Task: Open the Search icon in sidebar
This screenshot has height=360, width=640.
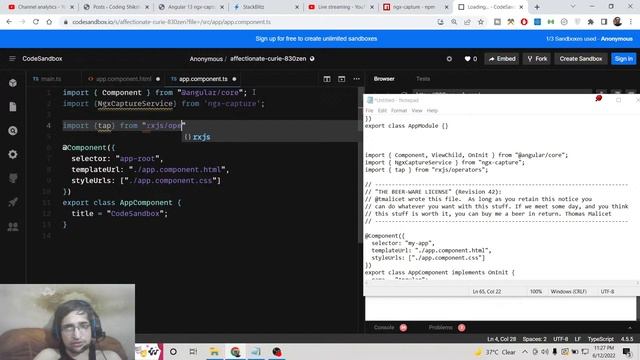Action: (13, 131)
